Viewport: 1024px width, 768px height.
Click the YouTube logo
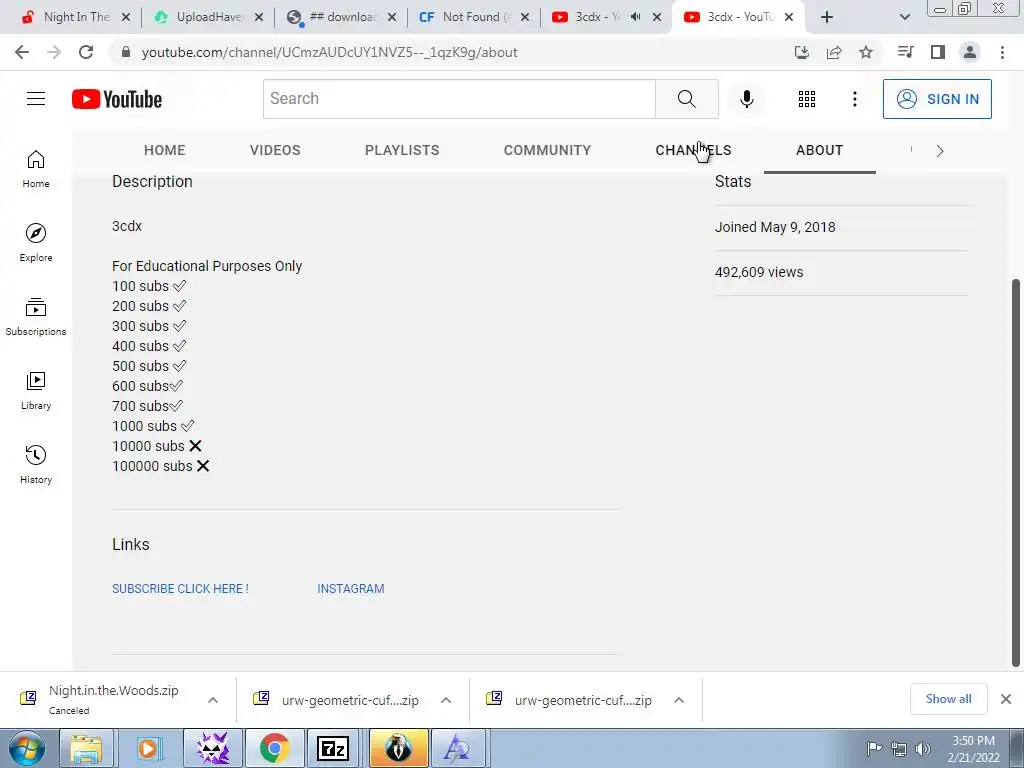pyautogui.click(x=117, y=99)
